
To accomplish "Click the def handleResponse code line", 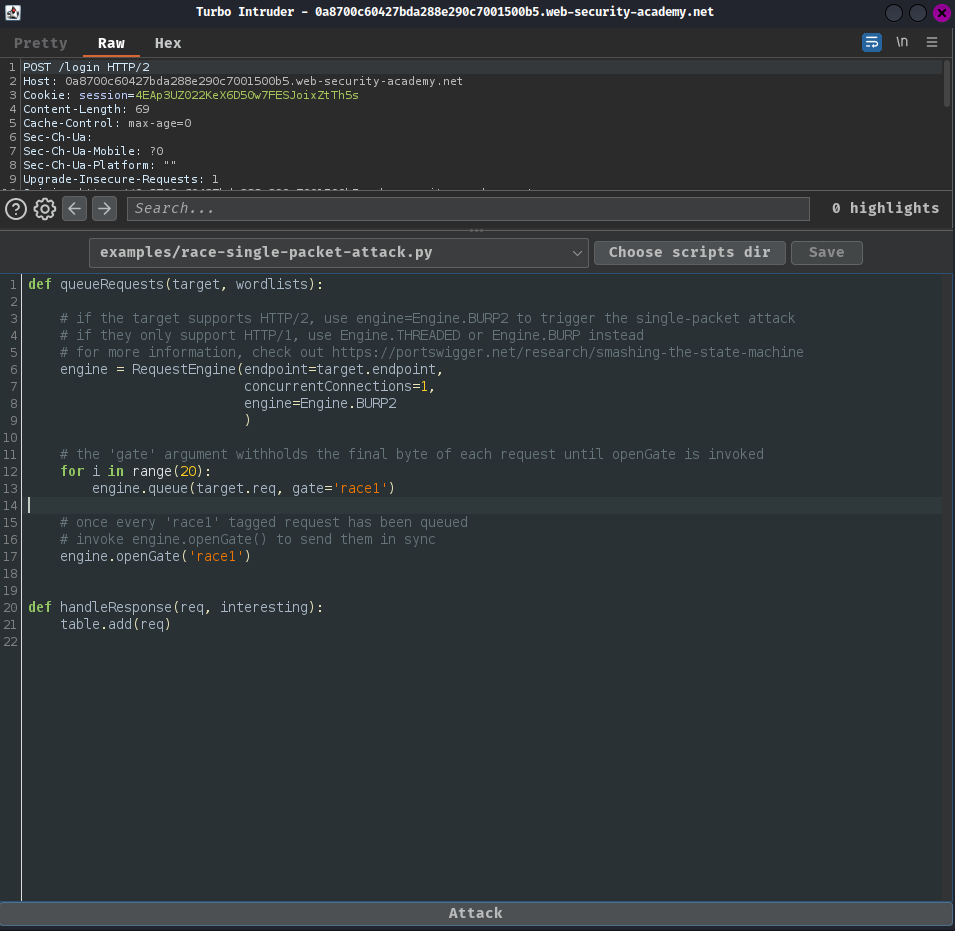I will point(175,607).
